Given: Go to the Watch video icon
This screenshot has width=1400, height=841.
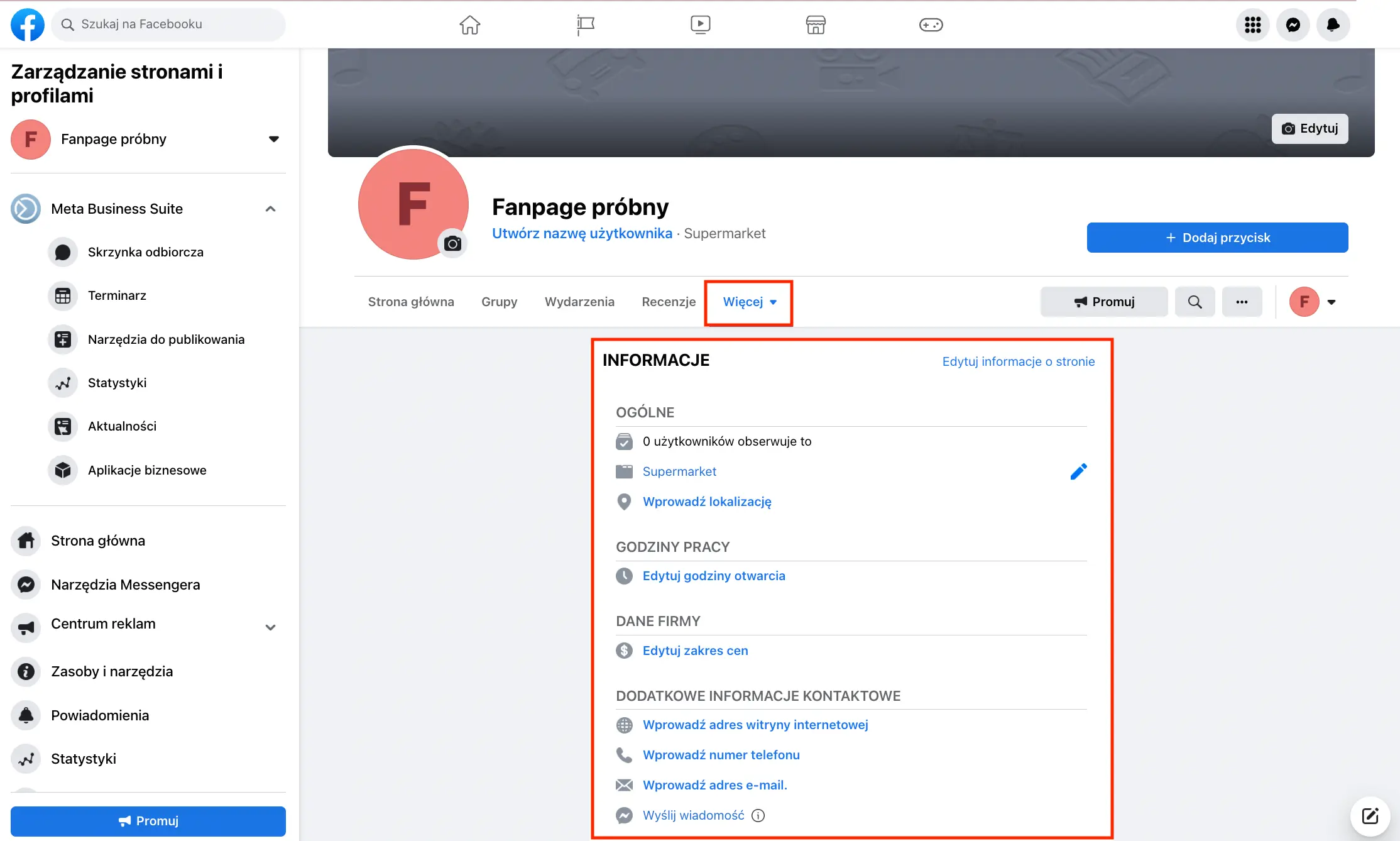Looking at the screenshot, I should pos(700,25).
